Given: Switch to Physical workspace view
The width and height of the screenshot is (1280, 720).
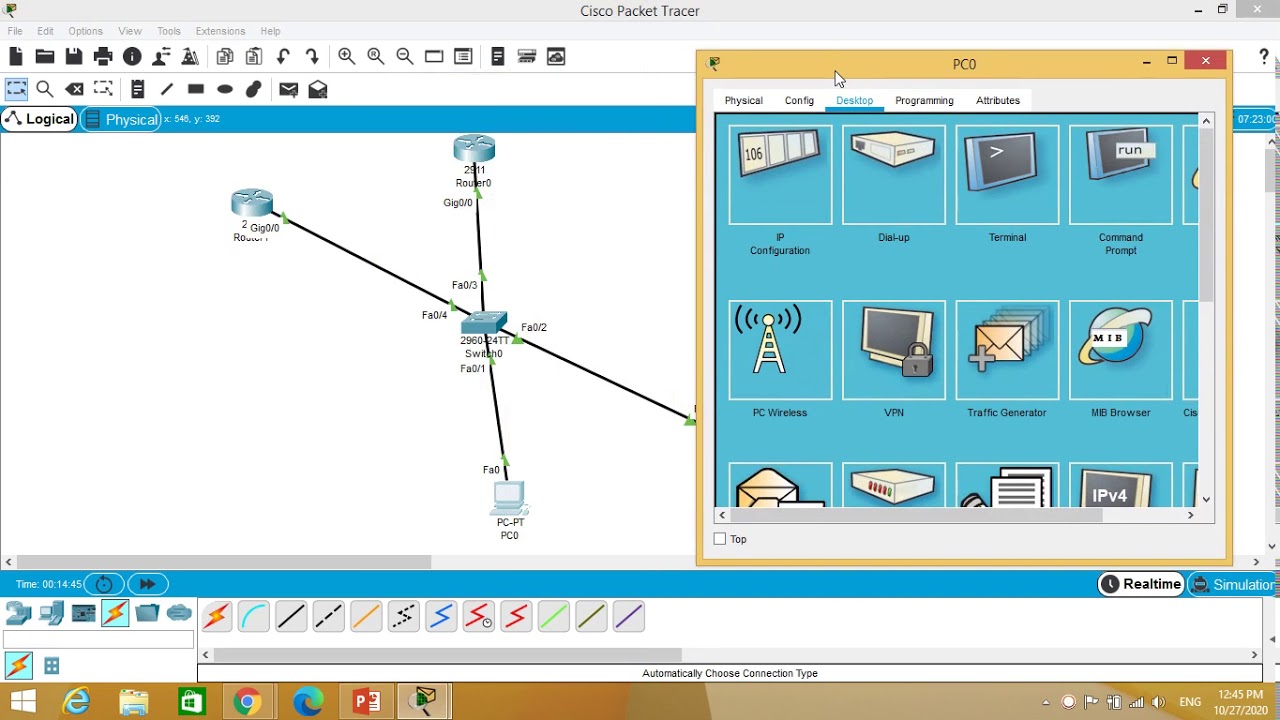Looking at the screenshot, I should tap(121, 119).
